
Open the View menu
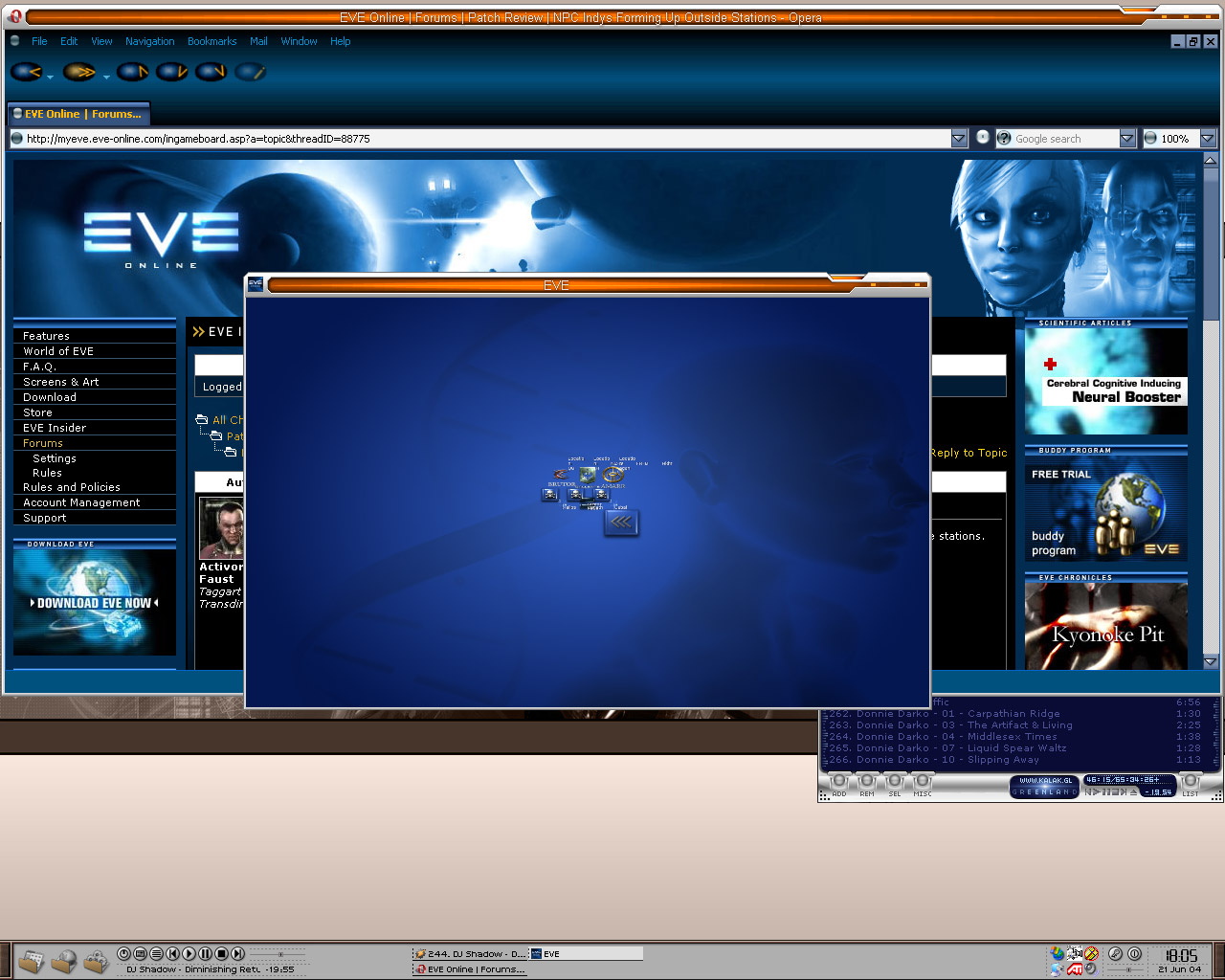[x=101, y=41]
